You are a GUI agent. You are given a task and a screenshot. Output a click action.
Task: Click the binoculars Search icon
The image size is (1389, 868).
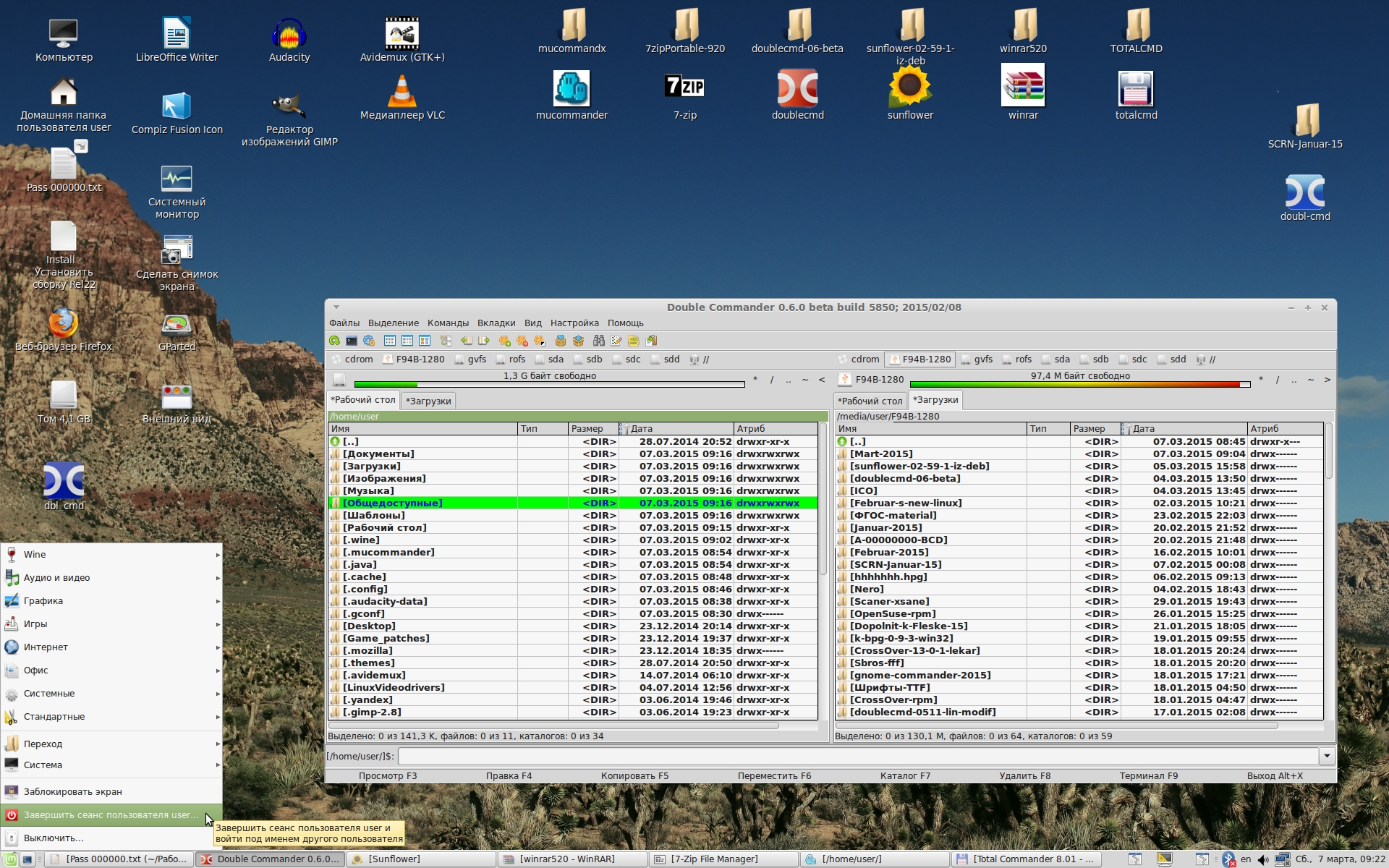coord(598,341)
